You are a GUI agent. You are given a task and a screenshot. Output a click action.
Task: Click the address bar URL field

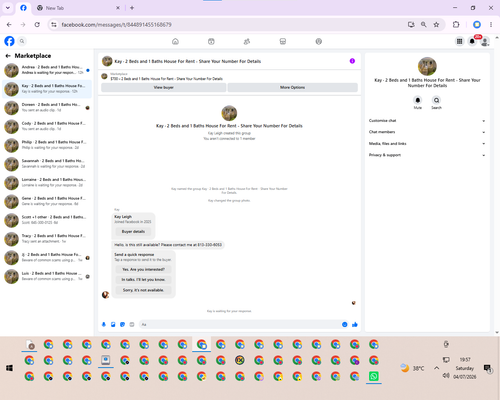click(230, 25)
